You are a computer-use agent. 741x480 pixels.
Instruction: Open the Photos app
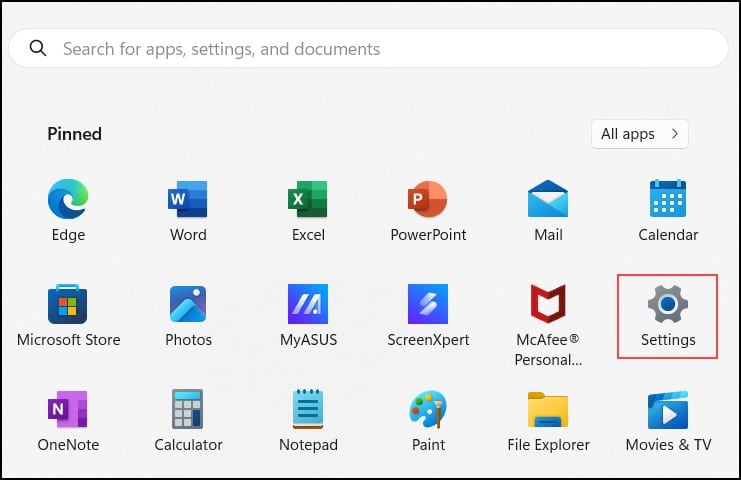click(188, 316)
